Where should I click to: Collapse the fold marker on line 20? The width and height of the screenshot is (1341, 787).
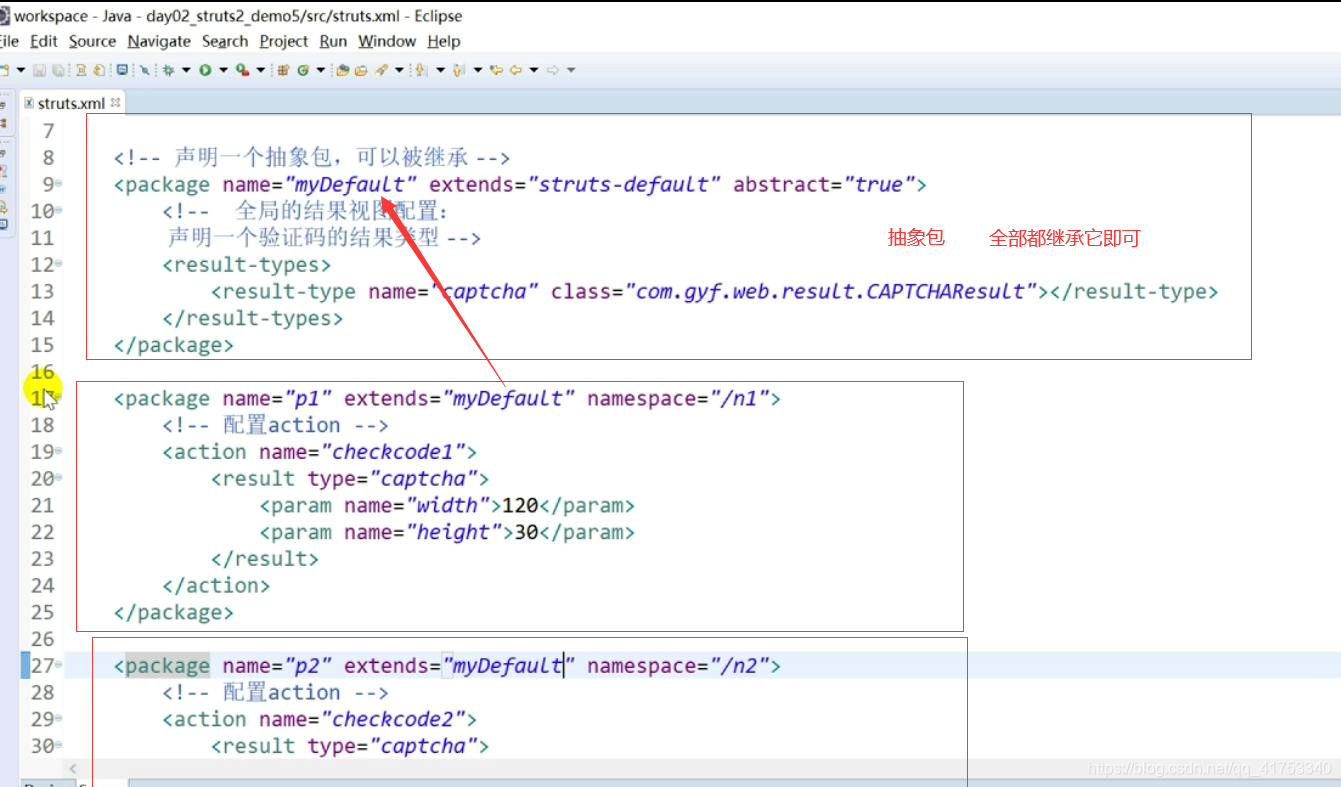pos(58,478)
